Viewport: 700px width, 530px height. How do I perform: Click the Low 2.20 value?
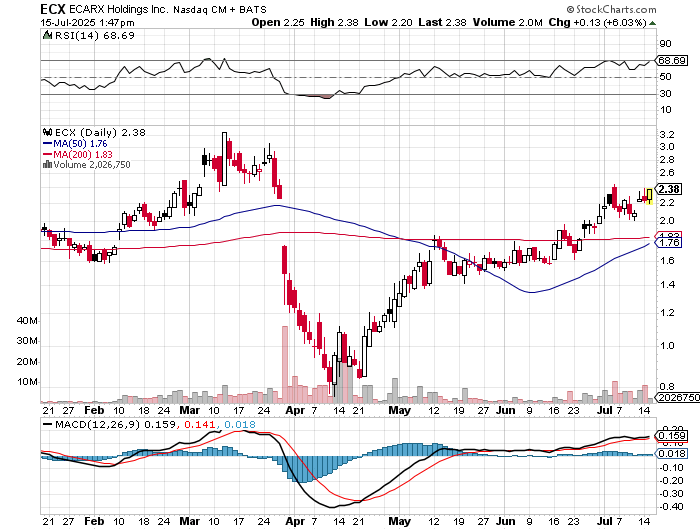pyautogui.click(x=388, y=22)
